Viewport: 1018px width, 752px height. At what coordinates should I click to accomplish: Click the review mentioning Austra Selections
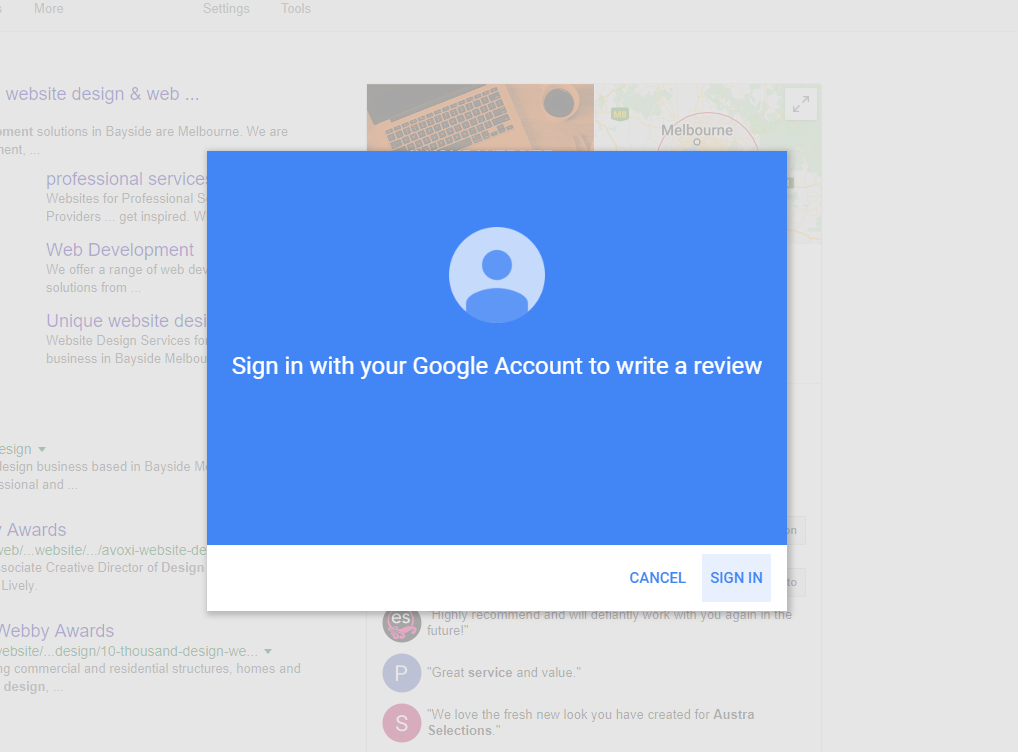590,722
